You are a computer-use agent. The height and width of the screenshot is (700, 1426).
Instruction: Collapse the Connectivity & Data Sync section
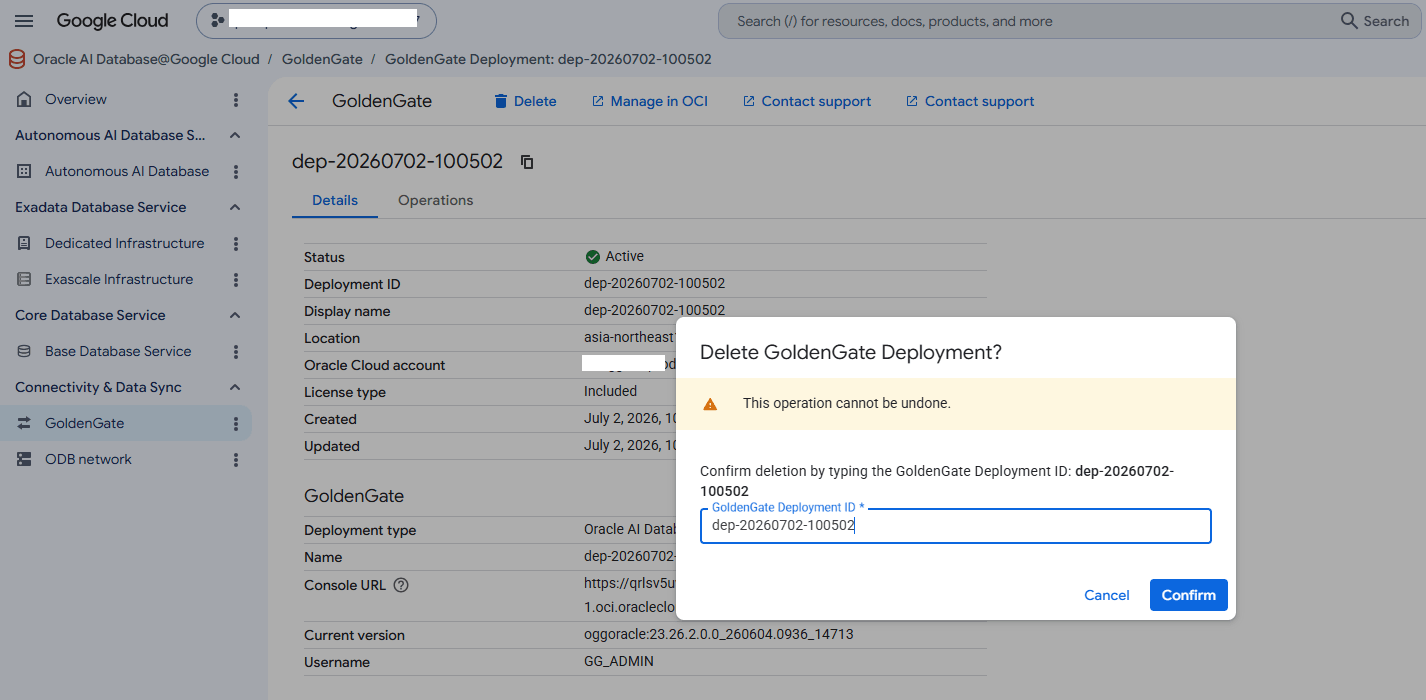pos(235,387)
